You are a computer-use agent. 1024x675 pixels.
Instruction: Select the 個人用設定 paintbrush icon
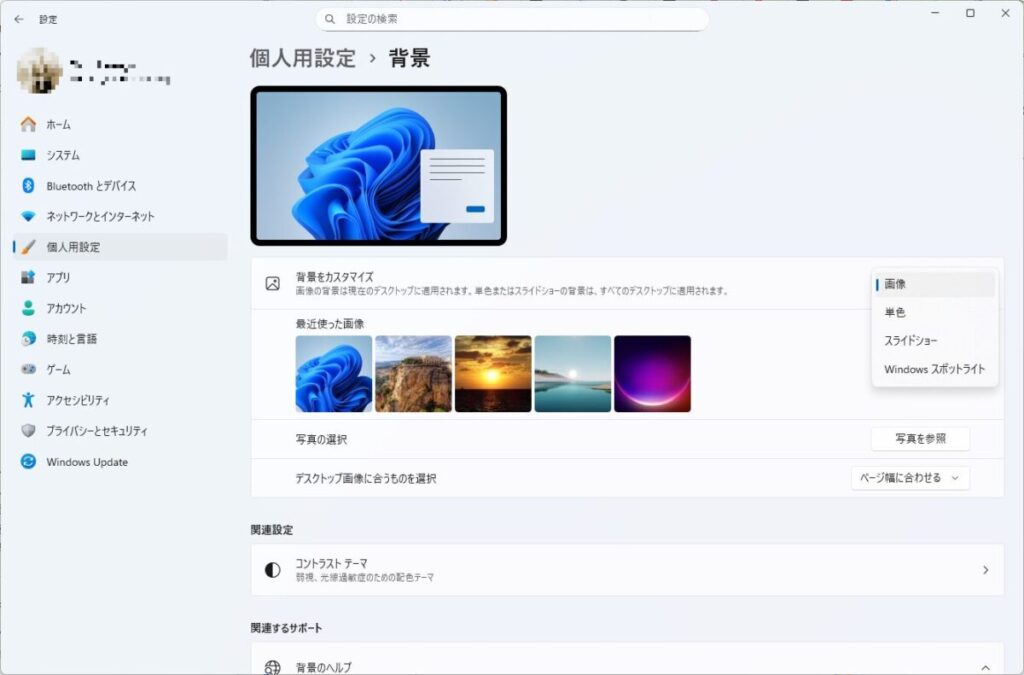click(x=28, y=247)
